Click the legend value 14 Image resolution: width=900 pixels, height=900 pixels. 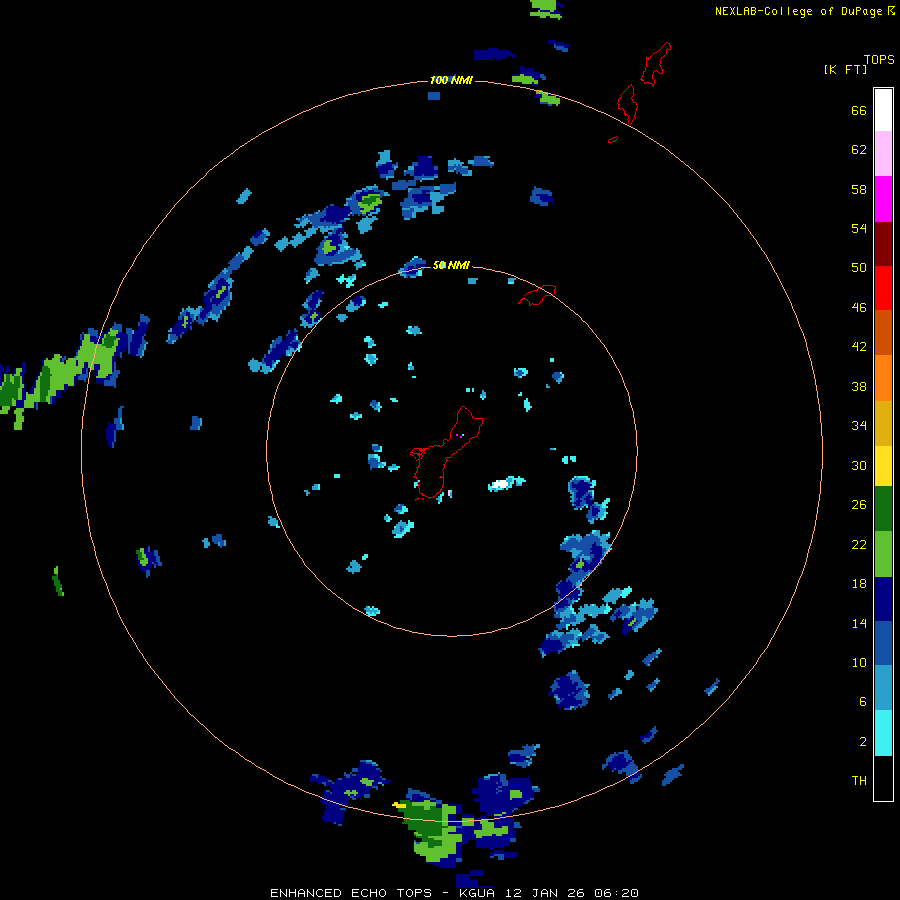tap(859, 623)
